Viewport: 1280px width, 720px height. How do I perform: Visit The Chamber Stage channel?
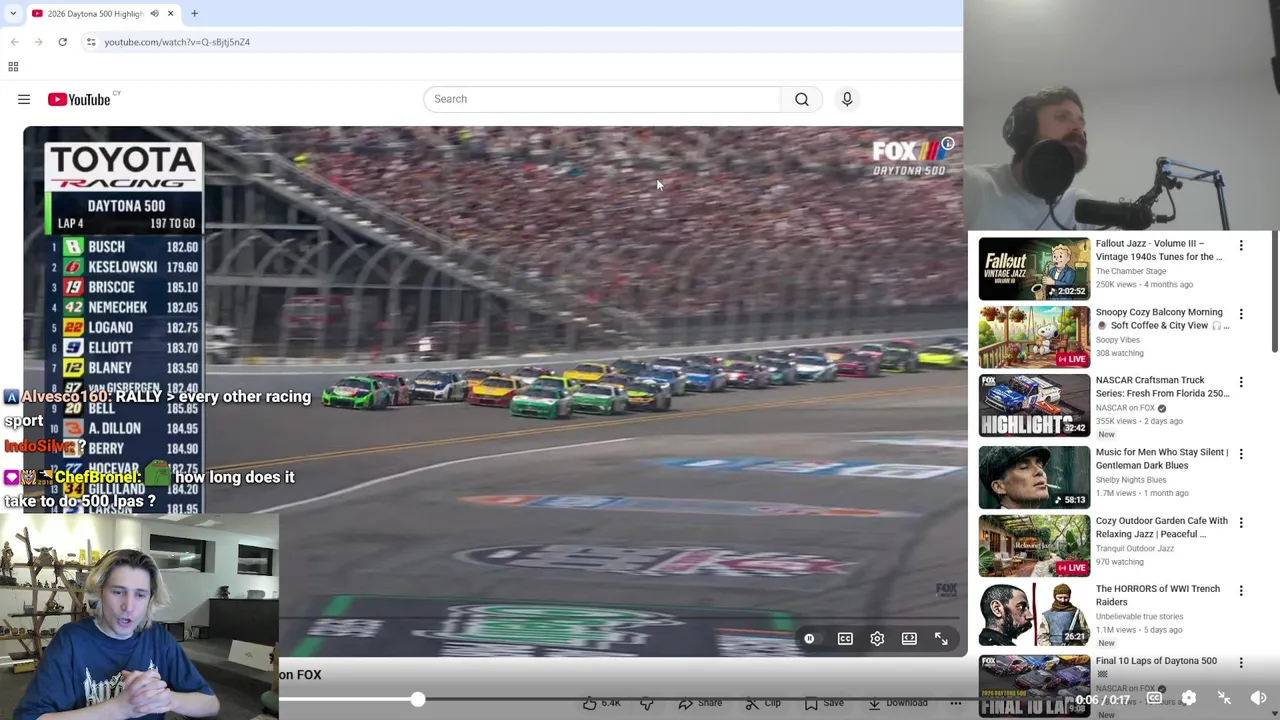pyautogui.click(x=1130, y=271)
